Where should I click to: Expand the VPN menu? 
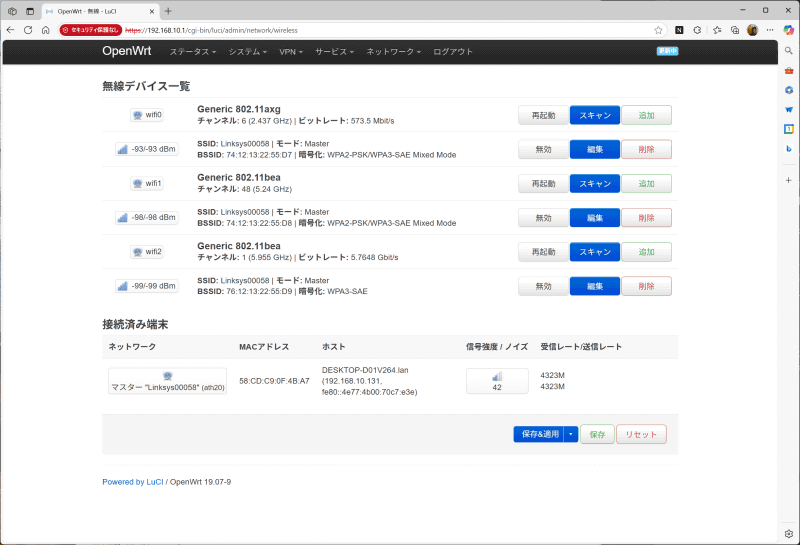[x=291, y=52]
